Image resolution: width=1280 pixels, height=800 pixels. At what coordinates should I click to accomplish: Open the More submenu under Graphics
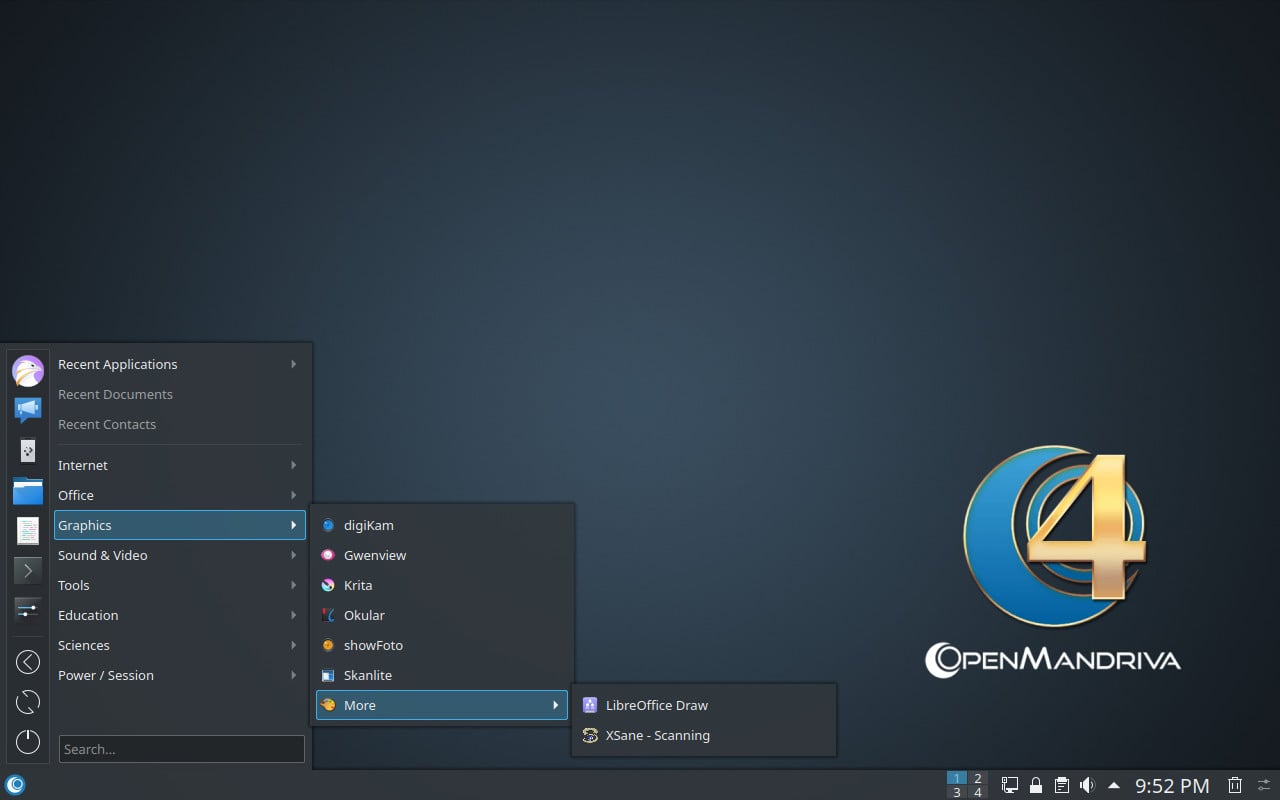358,705
